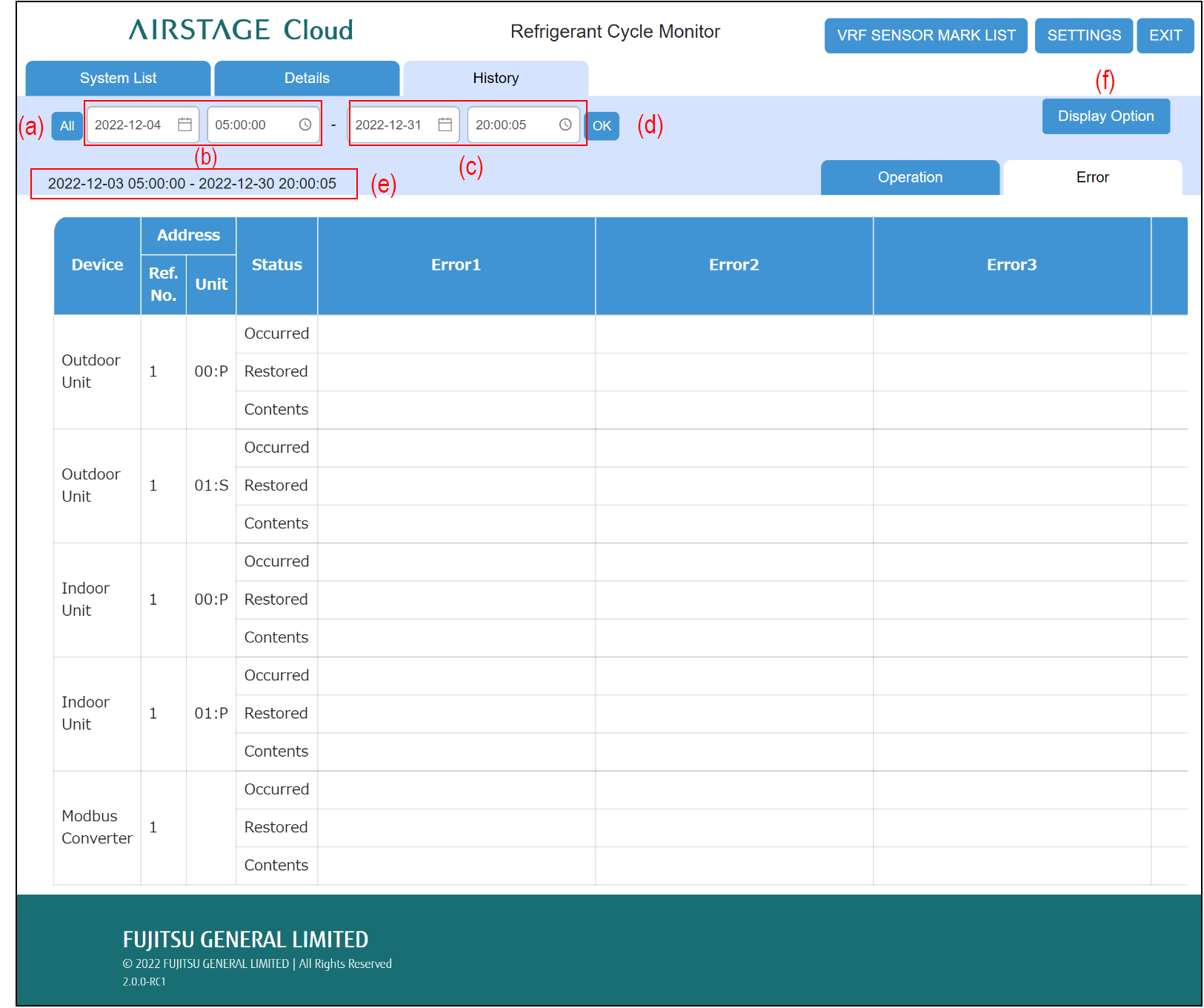Switch to the Details tab

(x=307, y=79)
